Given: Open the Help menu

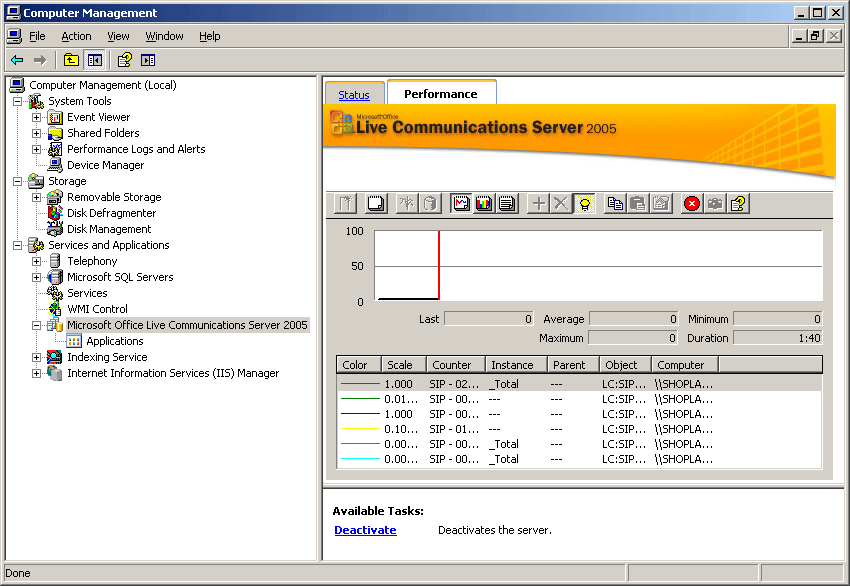Looking at the screenshot, I should tap(209, 36).
